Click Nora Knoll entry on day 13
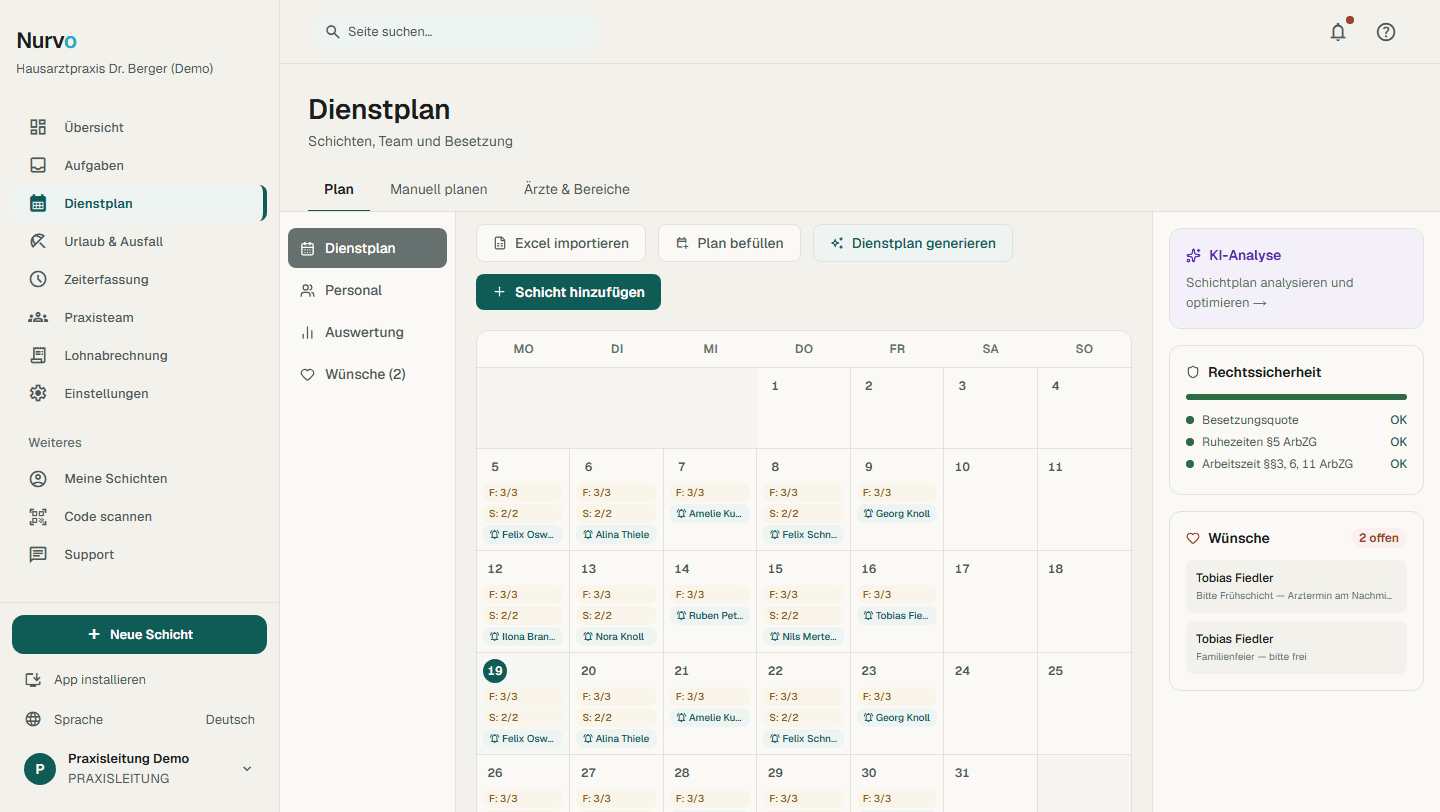This screenshot has height=812, width=1440. tap(616, 637)
